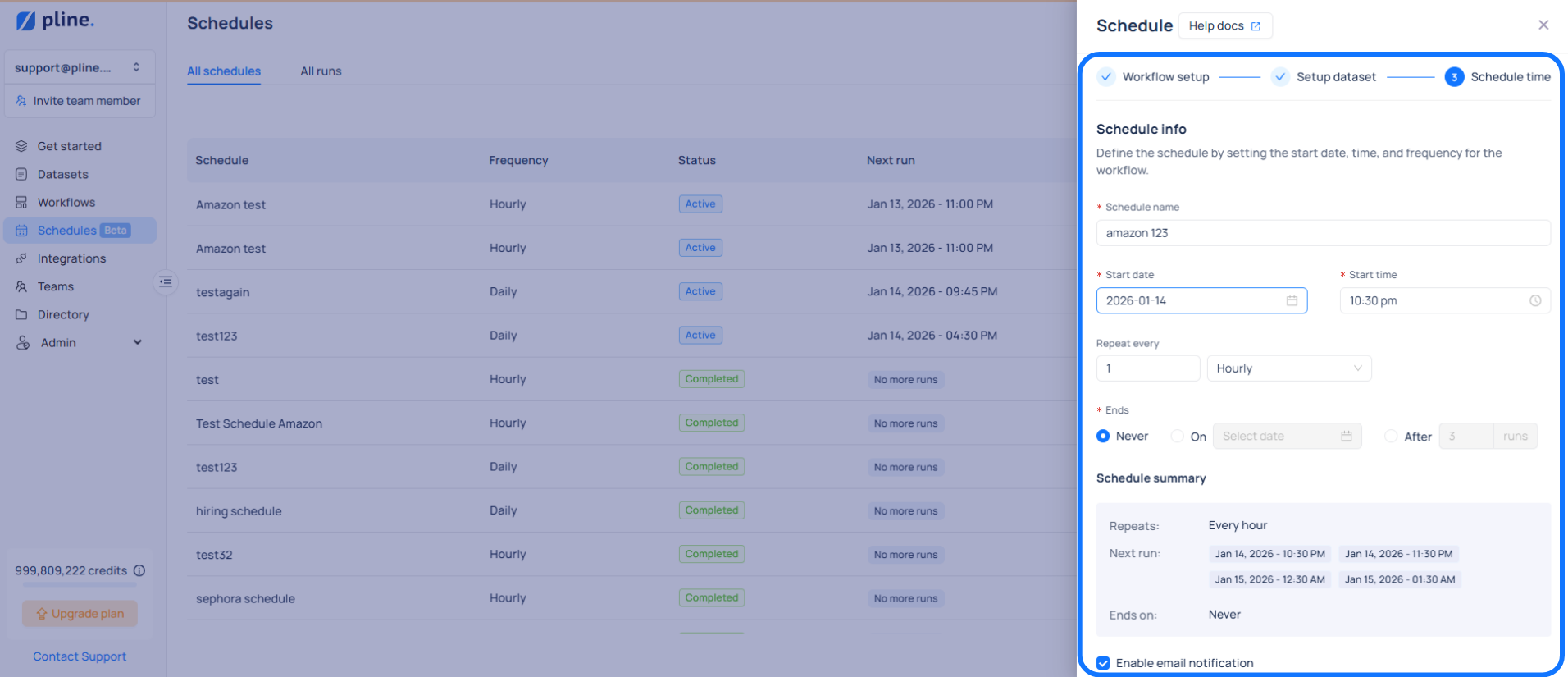Click the sidebar collapse toggle icon

[x=166, y=282]
